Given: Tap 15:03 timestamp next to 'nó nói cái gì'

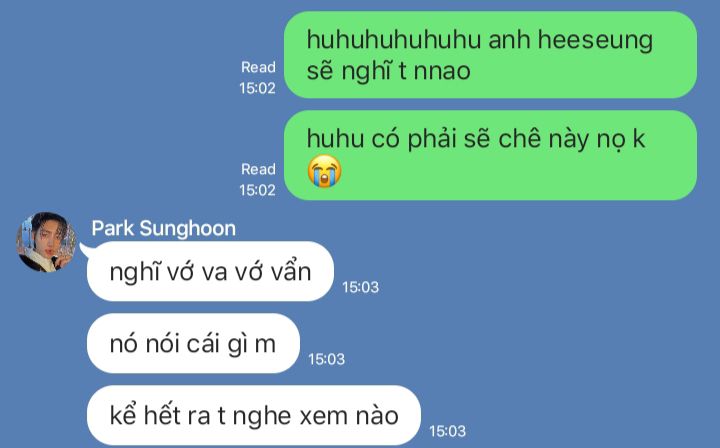Looking at the screenshot, I should [x=326, y=359].
